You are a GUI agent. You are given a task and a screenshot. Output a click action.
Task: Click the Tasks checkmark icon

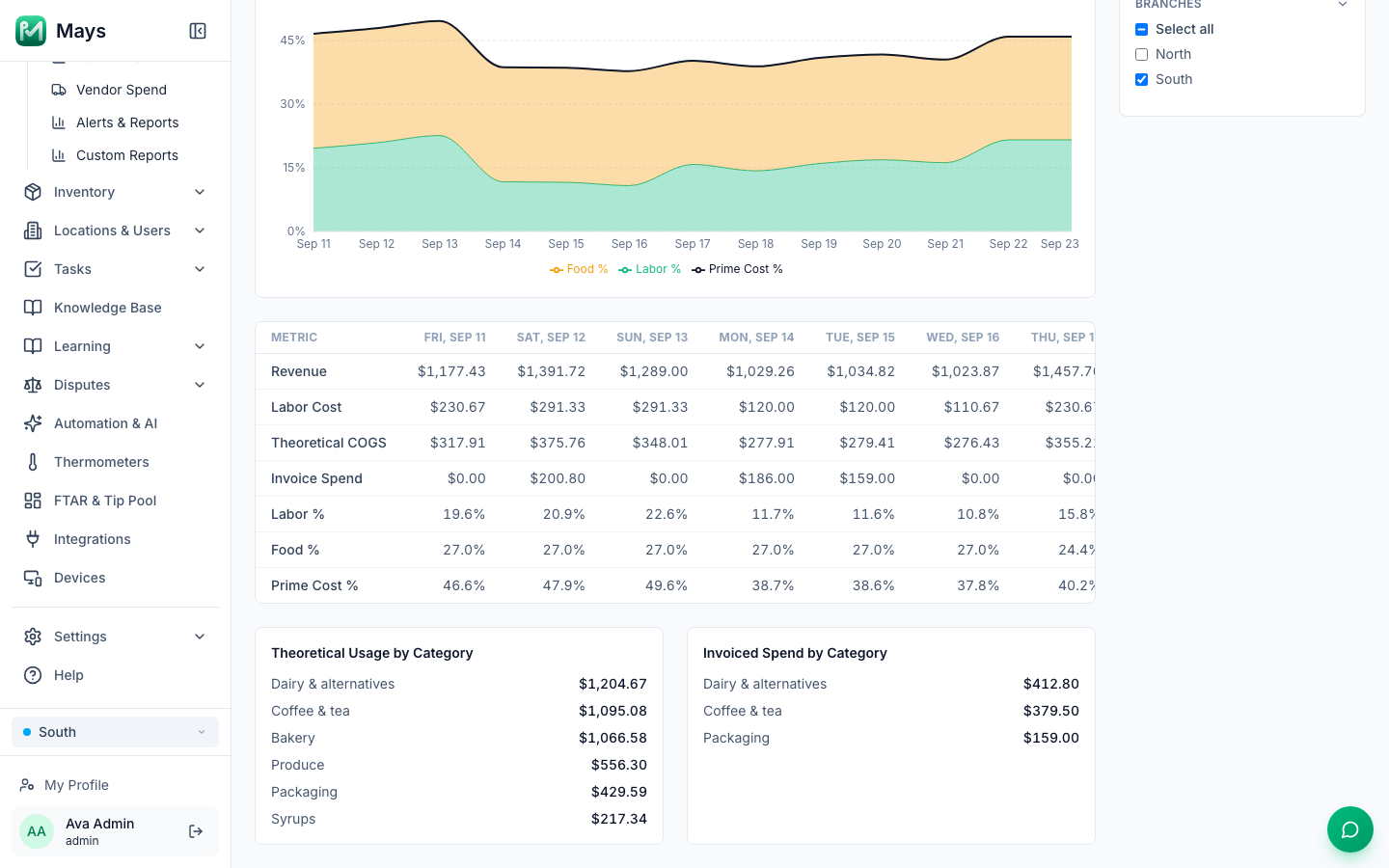pos(33,269)
